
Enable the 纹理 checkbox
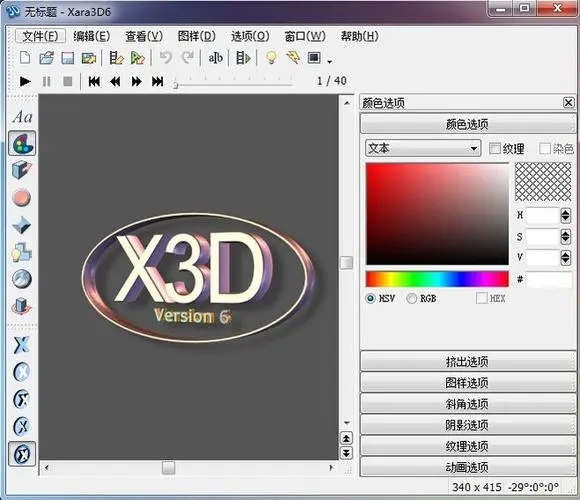494,149
